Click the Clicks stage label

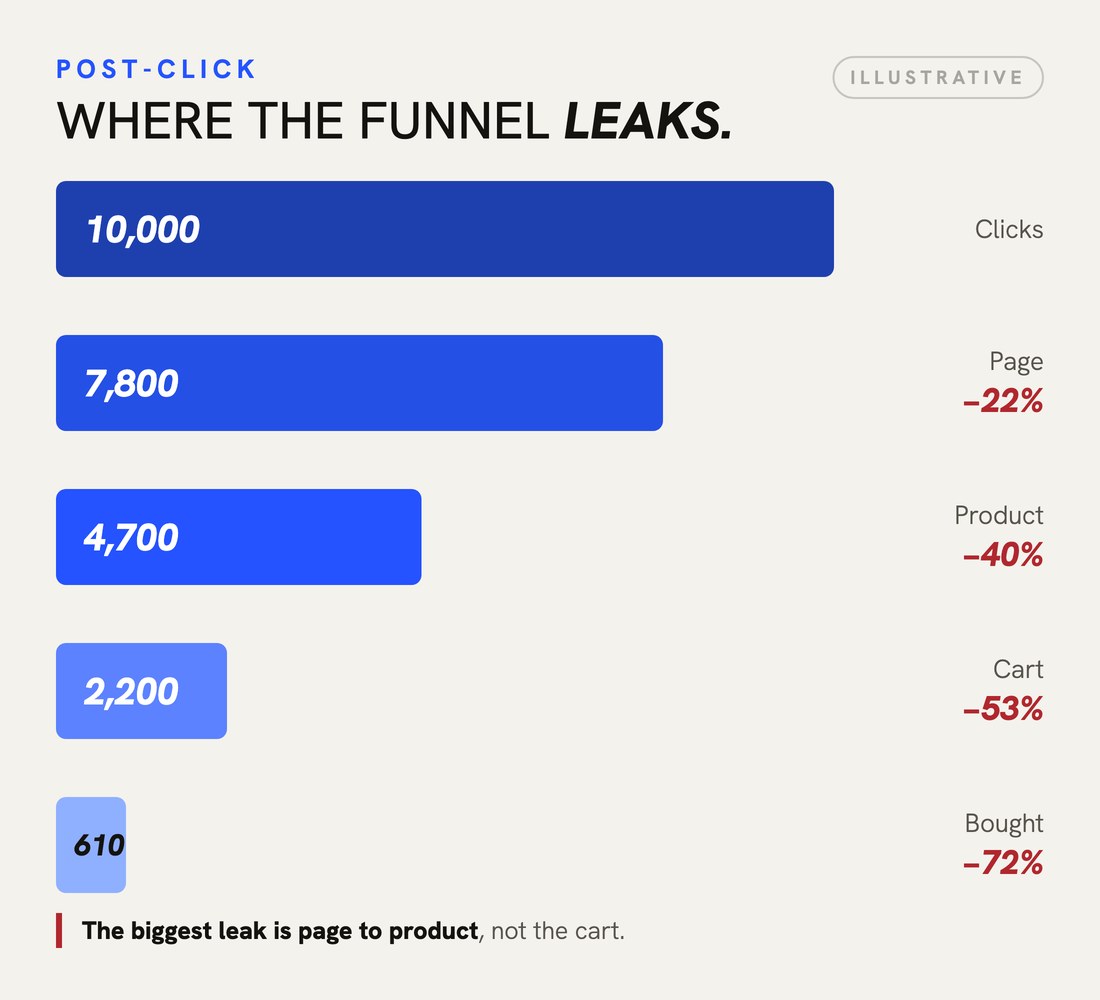(x=1009, y=229)
